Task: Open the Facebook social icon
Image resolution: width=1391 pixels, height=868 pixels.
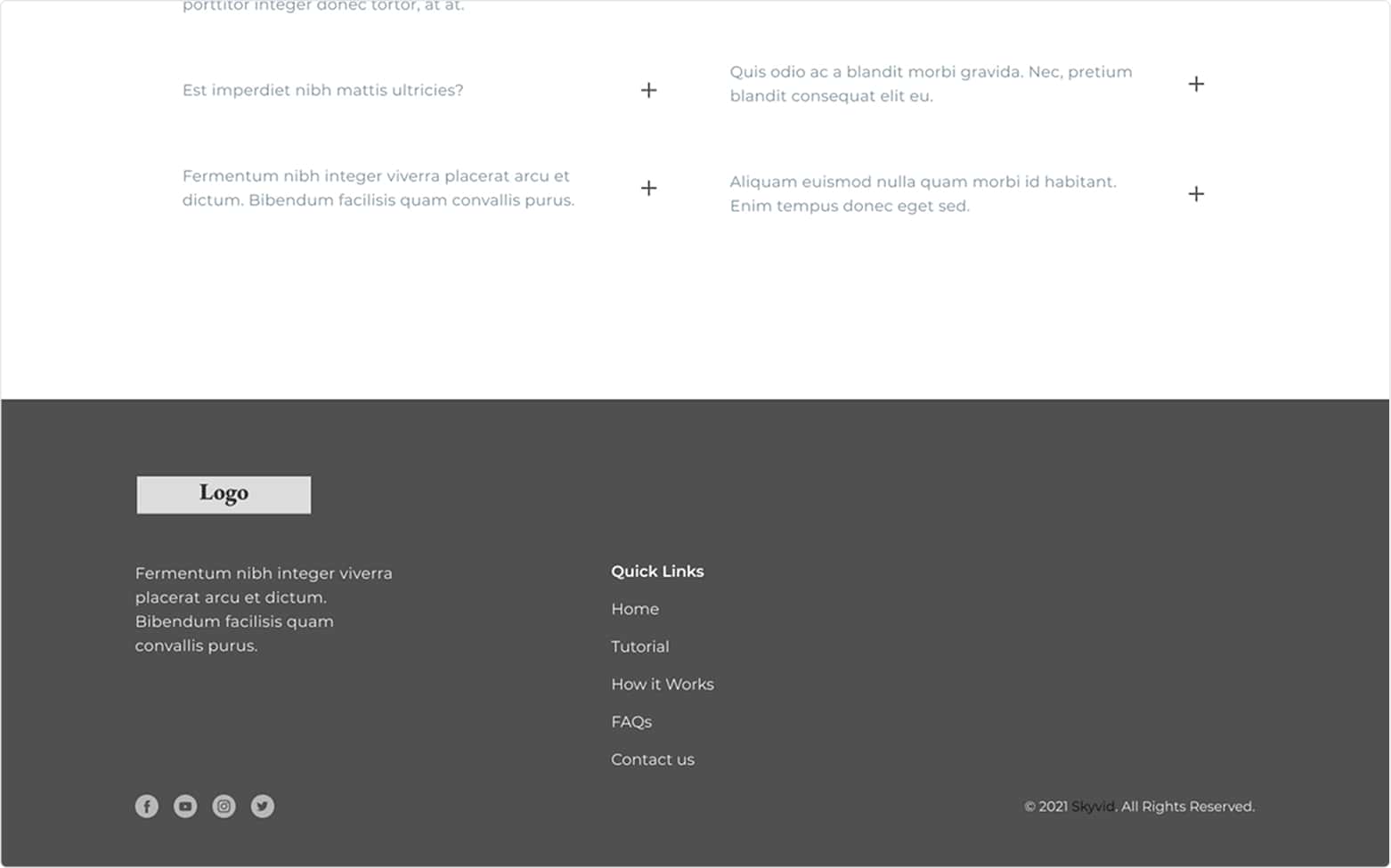Action: 147,807
